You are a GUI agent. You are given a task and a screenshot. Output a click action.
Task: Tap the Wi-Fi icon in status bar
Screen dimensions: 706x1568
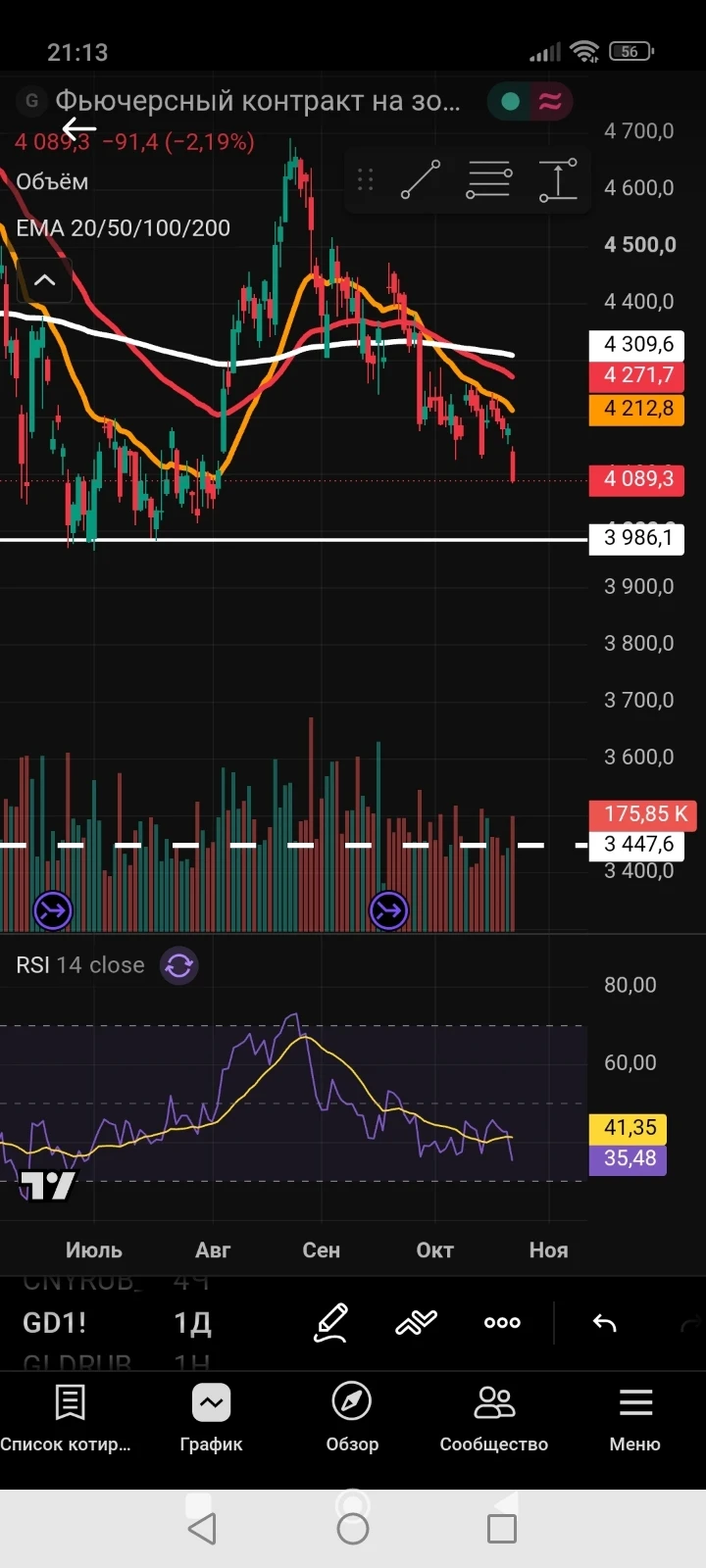(x=585, y=52)
